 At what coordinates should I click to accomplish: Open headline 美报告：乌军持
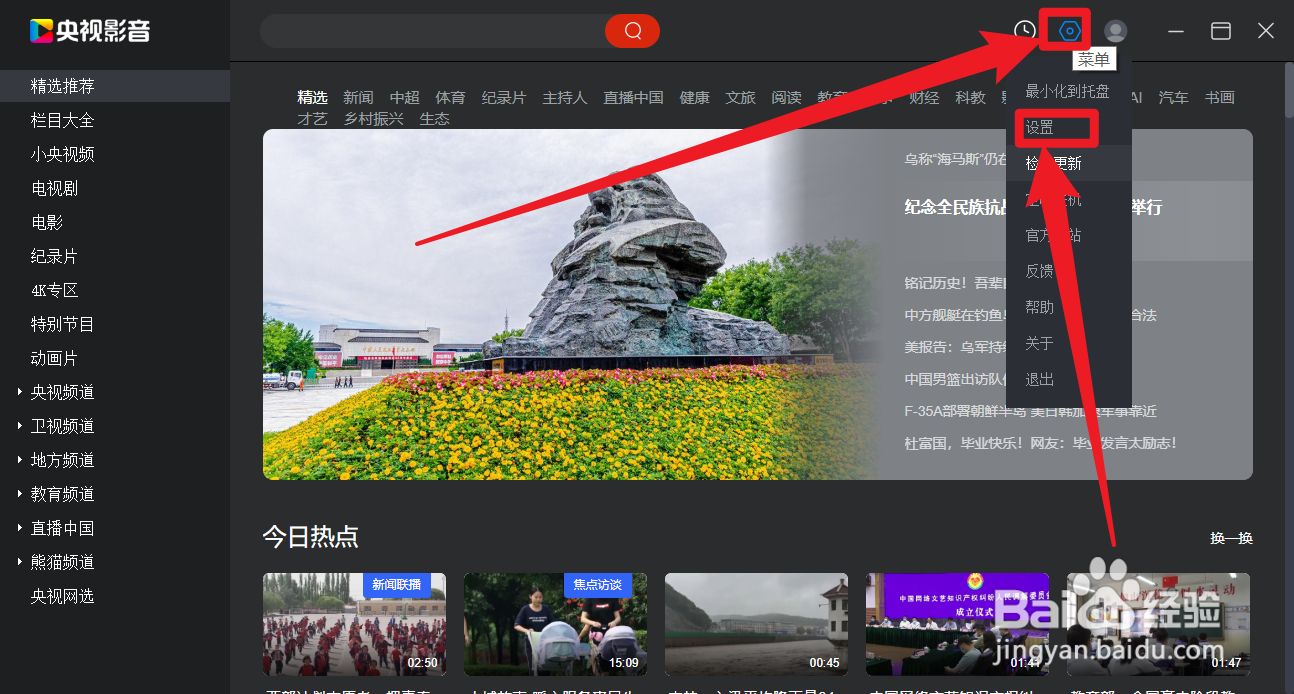tap(955, 347)
